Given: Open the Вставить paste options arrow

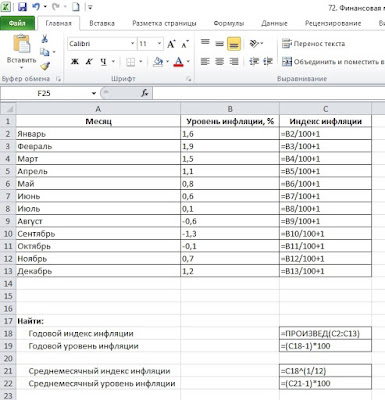Looking at the screenshot, I should 22,68.
